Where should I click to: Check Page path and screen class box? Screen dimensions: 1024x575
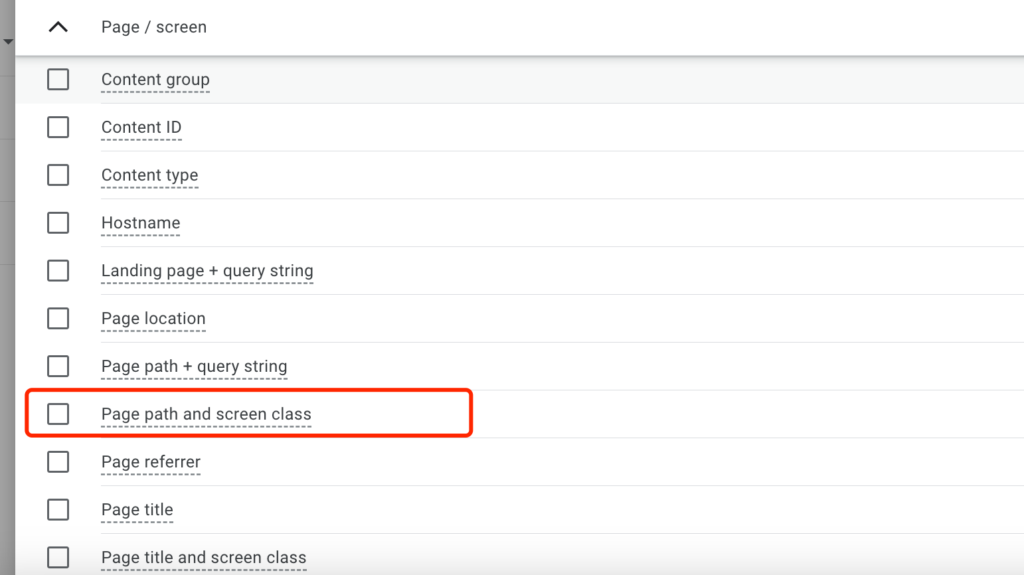[58, 414]
